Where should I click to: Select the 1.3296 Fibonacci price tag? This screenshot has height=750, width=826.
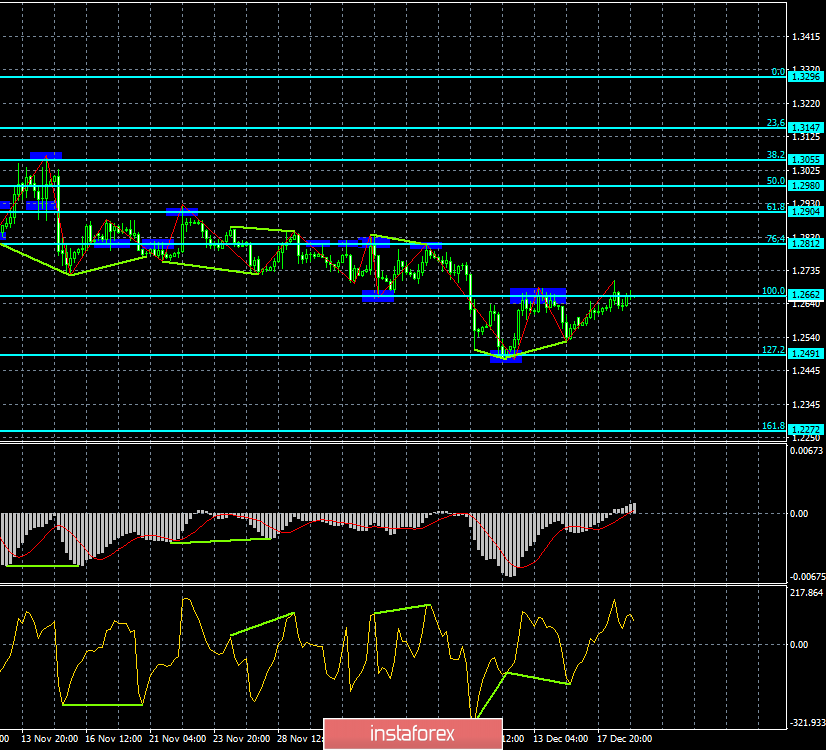805,77
